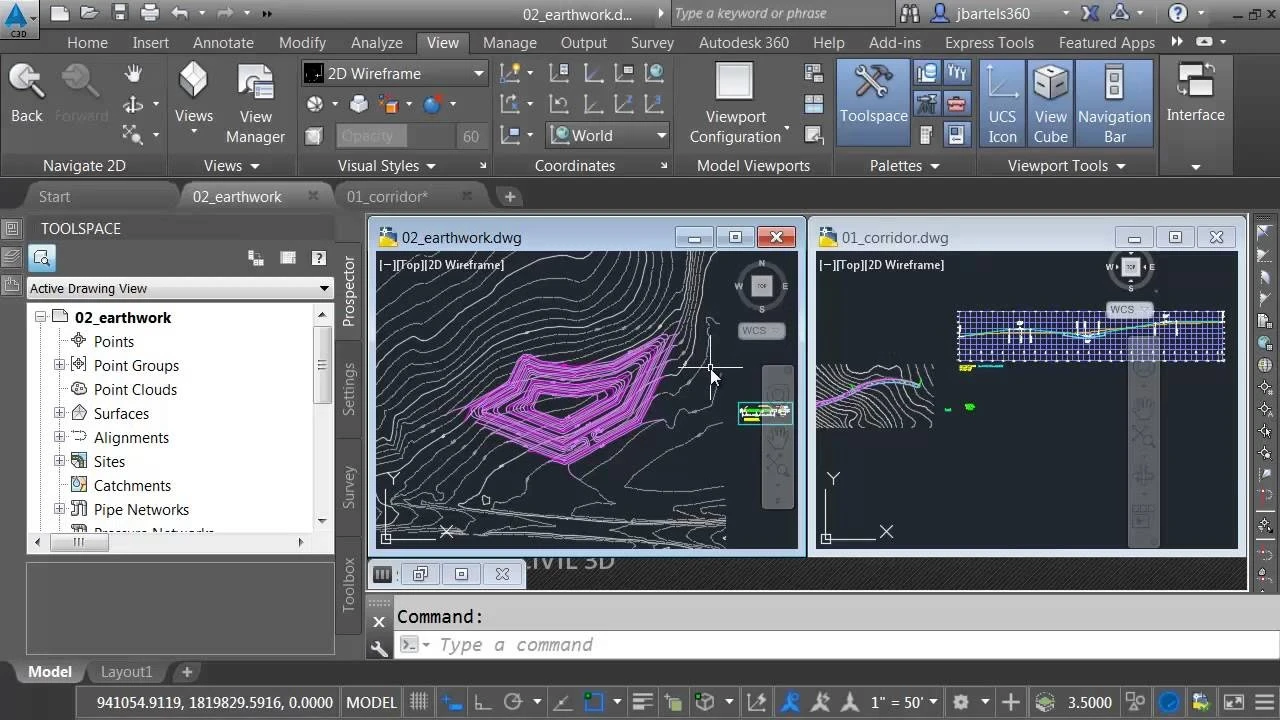Toggle the UCS Icon display
The width and height of the screenshot is (1280, 720).
tap(1002, 103)
